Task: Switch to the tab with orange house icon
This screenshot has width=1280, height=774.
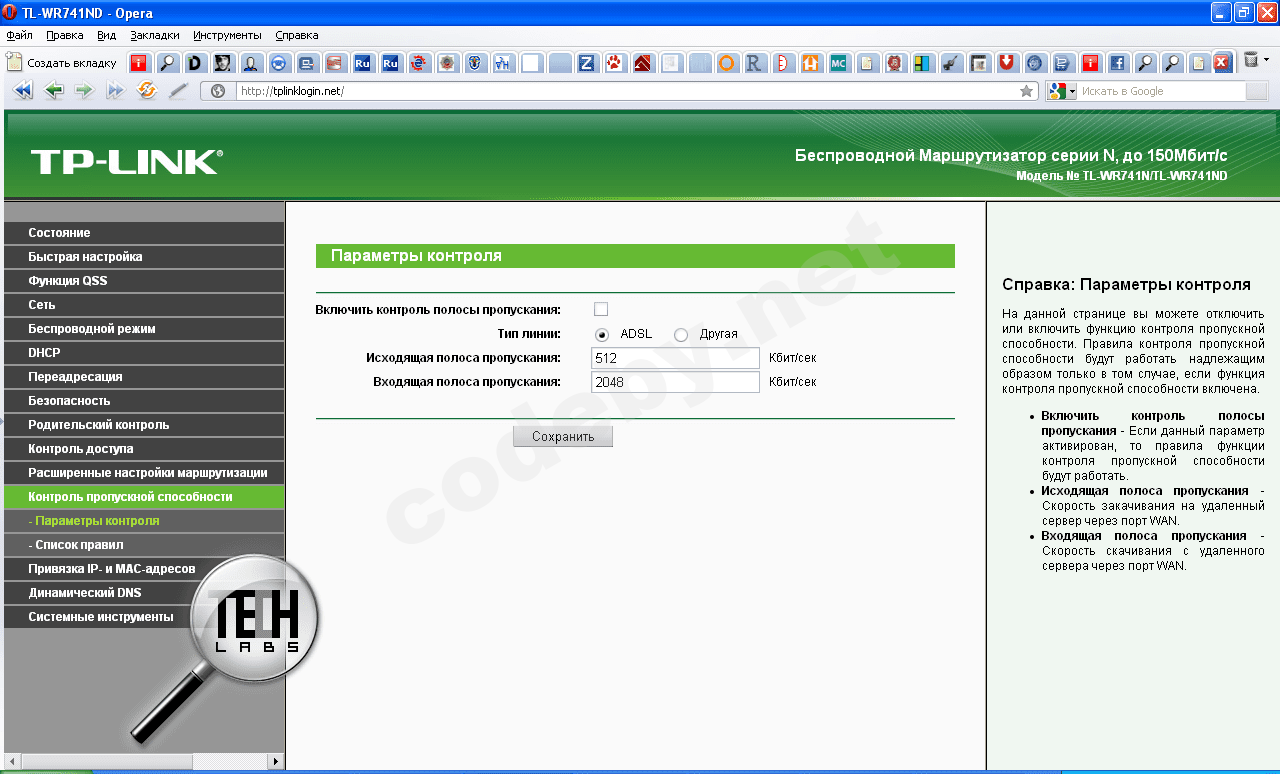Action: 811,63
